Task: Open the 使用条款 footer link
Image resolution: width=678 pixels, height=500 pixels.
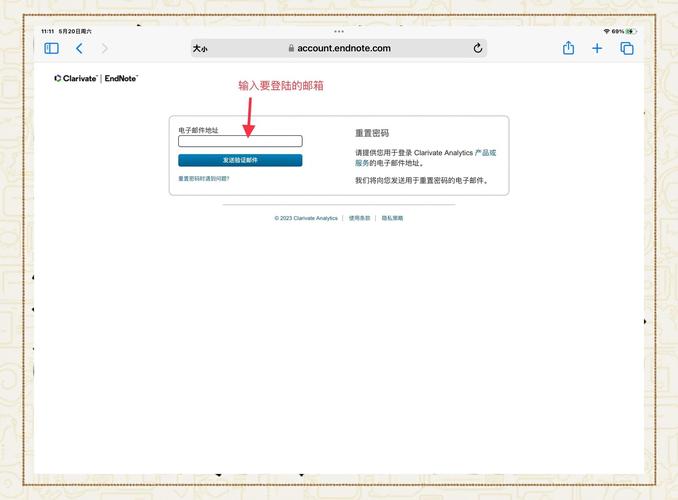Action: click(x=359, y=218)
